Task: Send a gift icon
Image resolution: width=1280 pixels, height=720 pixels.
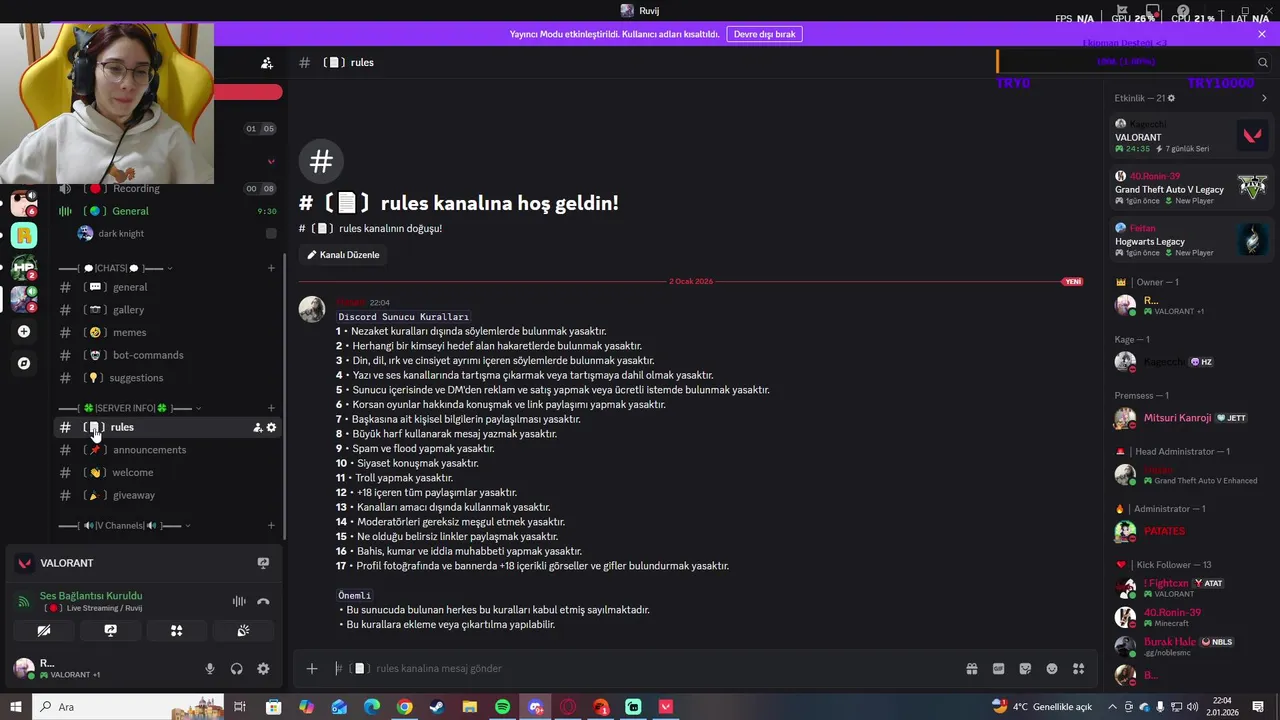Action: click(971, 668)
